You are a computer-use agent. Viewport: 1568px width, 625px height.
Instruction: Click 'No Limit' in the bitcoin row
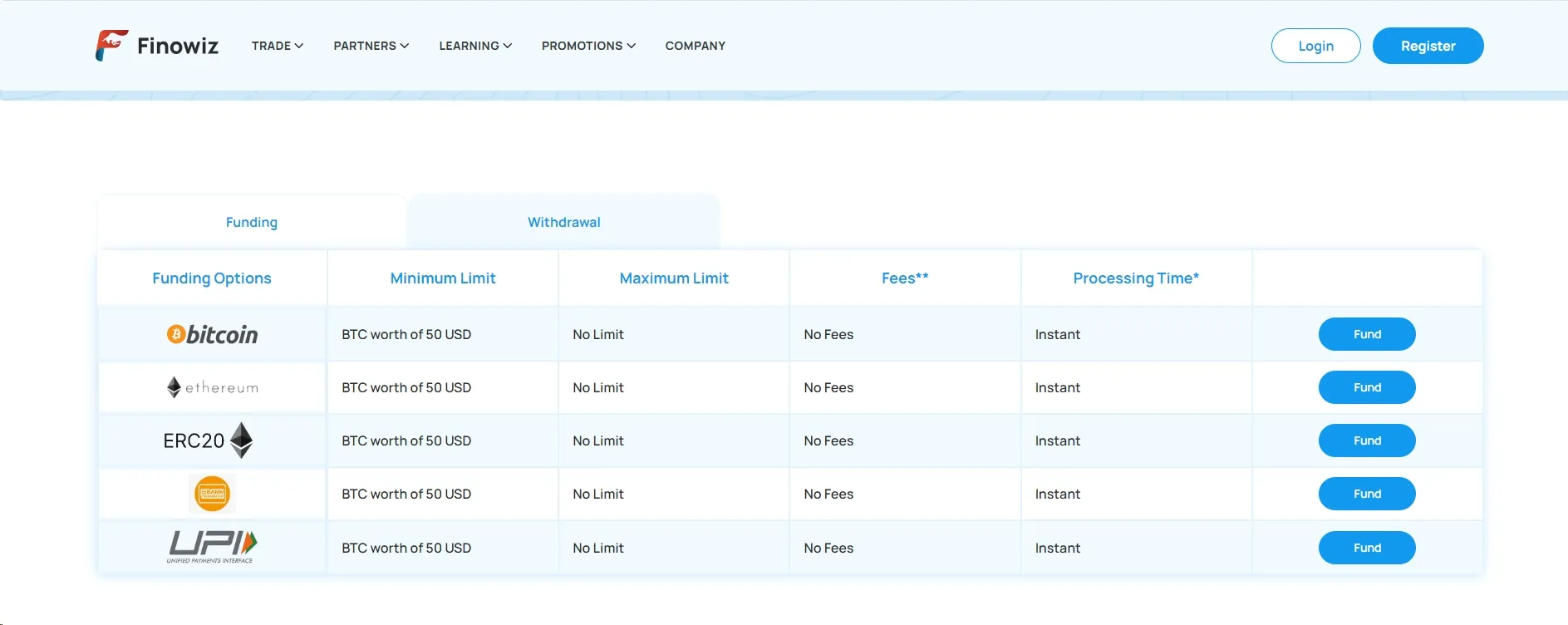click(x=598, y=334)
